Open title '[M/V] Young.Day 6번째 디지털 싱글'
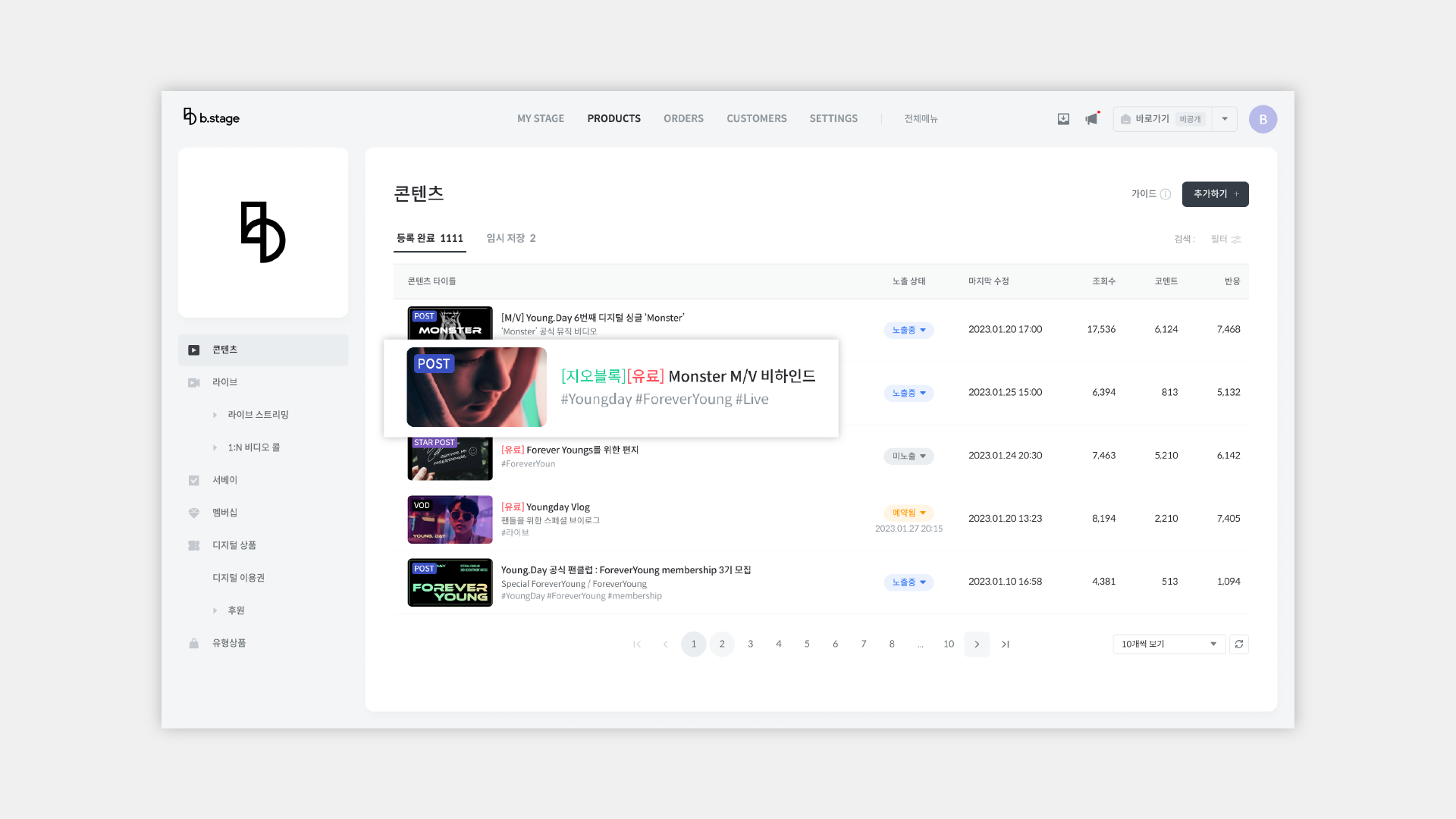Viewport: 1456px width, 819px height. point(593,318)
